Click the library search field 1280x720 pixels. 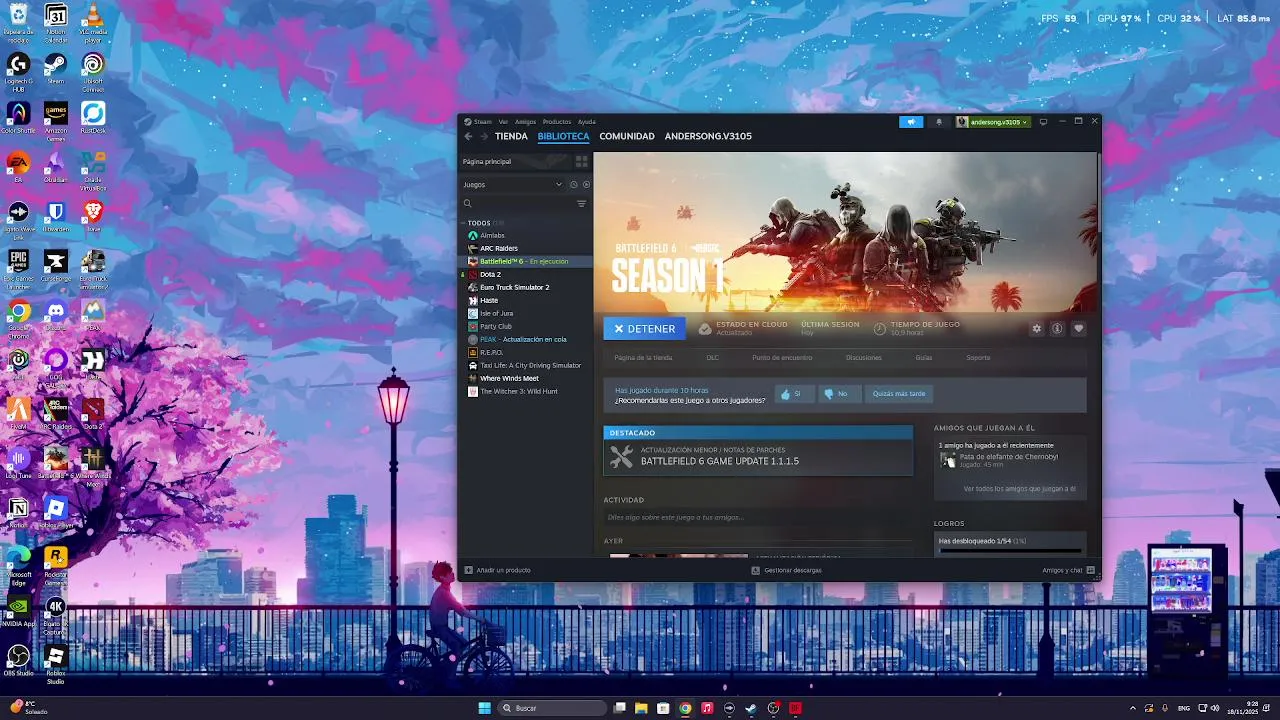516,203
